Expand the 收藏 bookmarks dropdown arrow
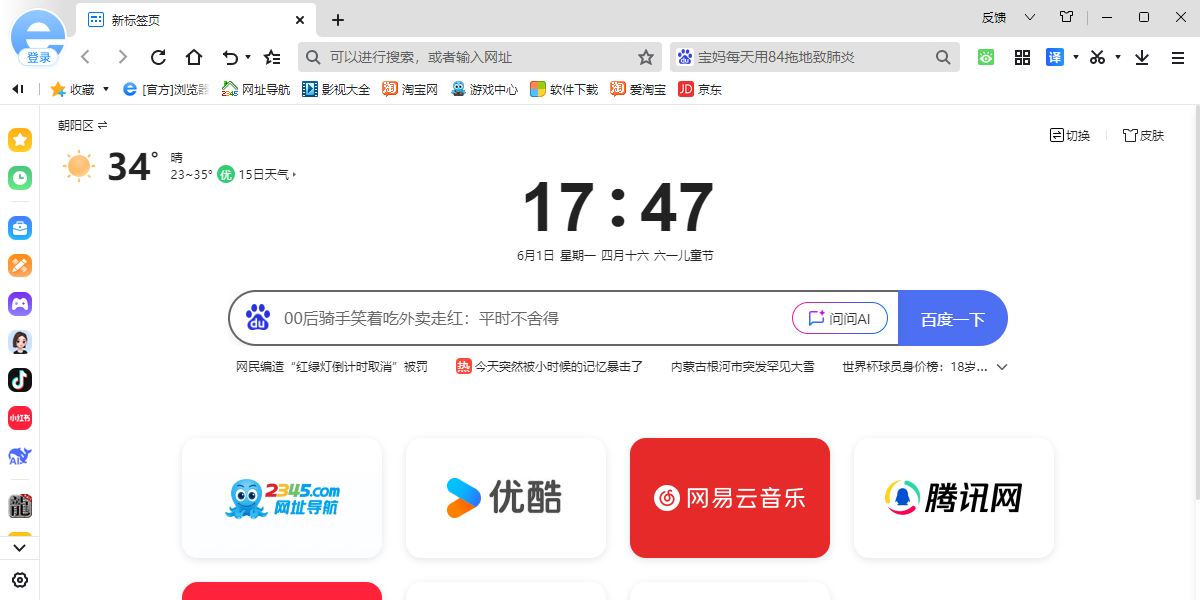Image resolution: width=1200 pixels, height=600 pixels. pyautogui.click(x=106, y=90)
